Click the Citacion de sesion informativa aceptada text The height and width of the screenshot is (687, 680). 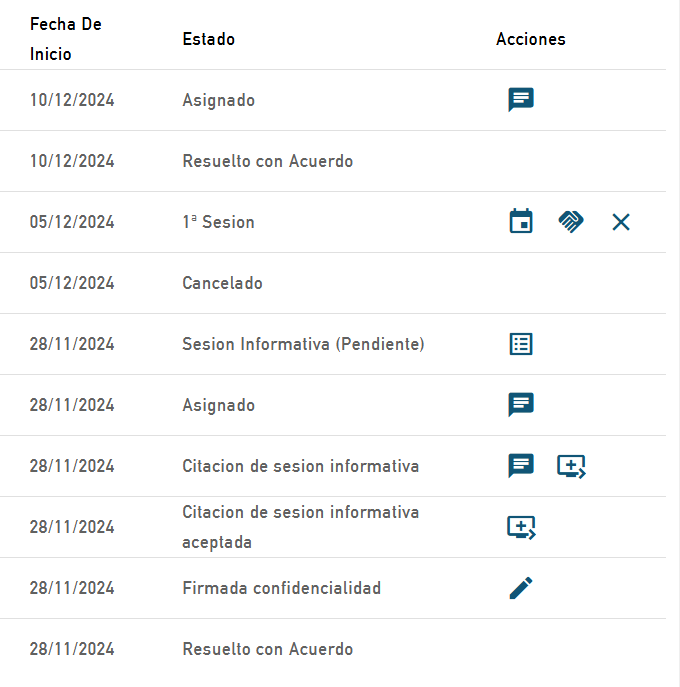(x=300, y=527)
